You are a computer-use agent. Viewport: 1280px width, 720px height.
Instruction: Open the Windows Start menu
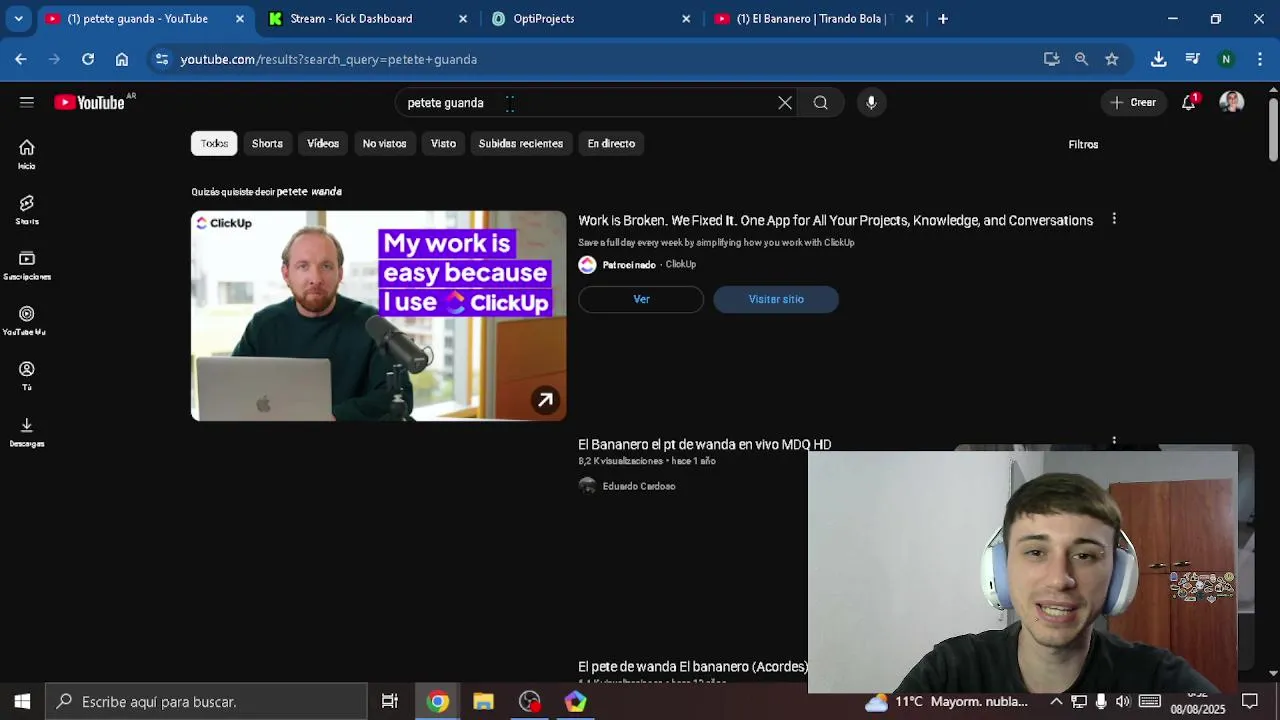tap(22, 701)
